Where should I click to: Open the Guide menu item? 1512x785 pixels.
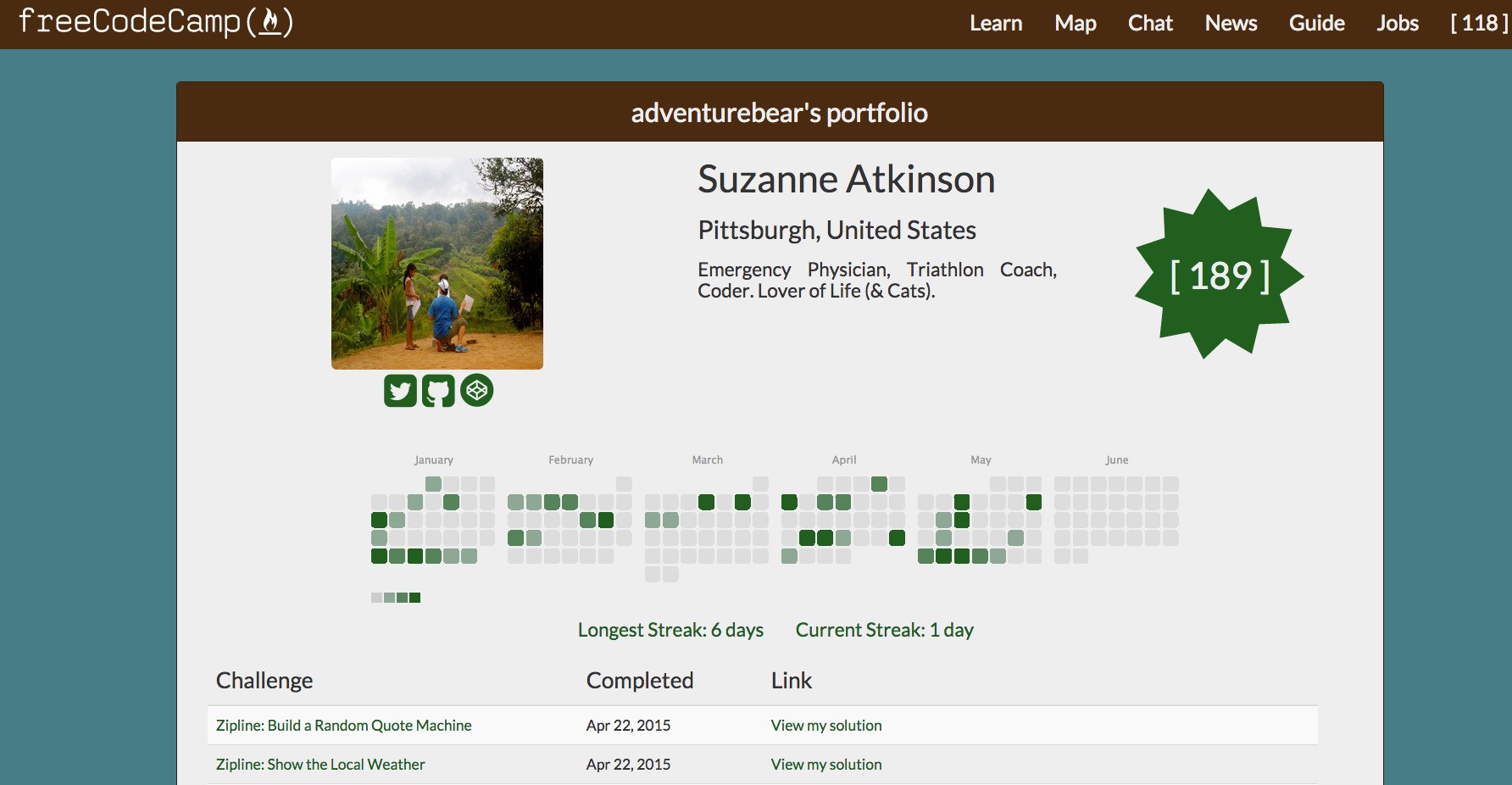click(x=1316, y=24)
